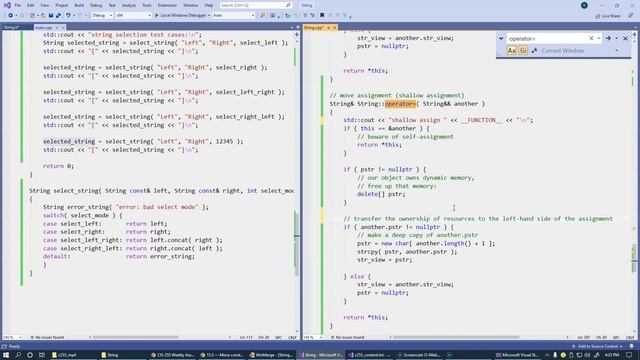Click the taskbar search icon
The width and height of the screenshot is (640, 360).
18,355
